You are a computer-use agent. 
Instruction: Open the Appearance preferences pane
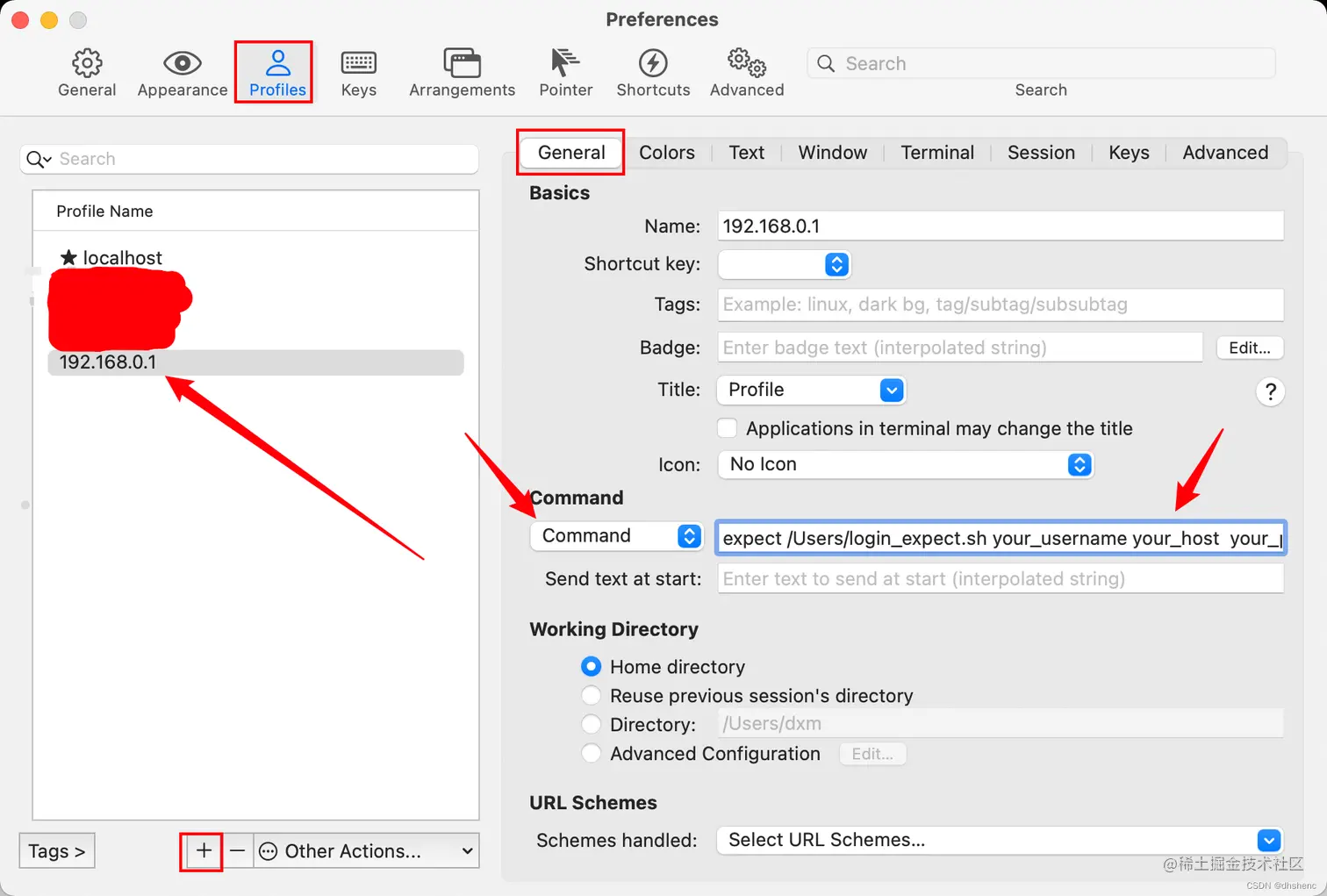(x=183, y=73)
